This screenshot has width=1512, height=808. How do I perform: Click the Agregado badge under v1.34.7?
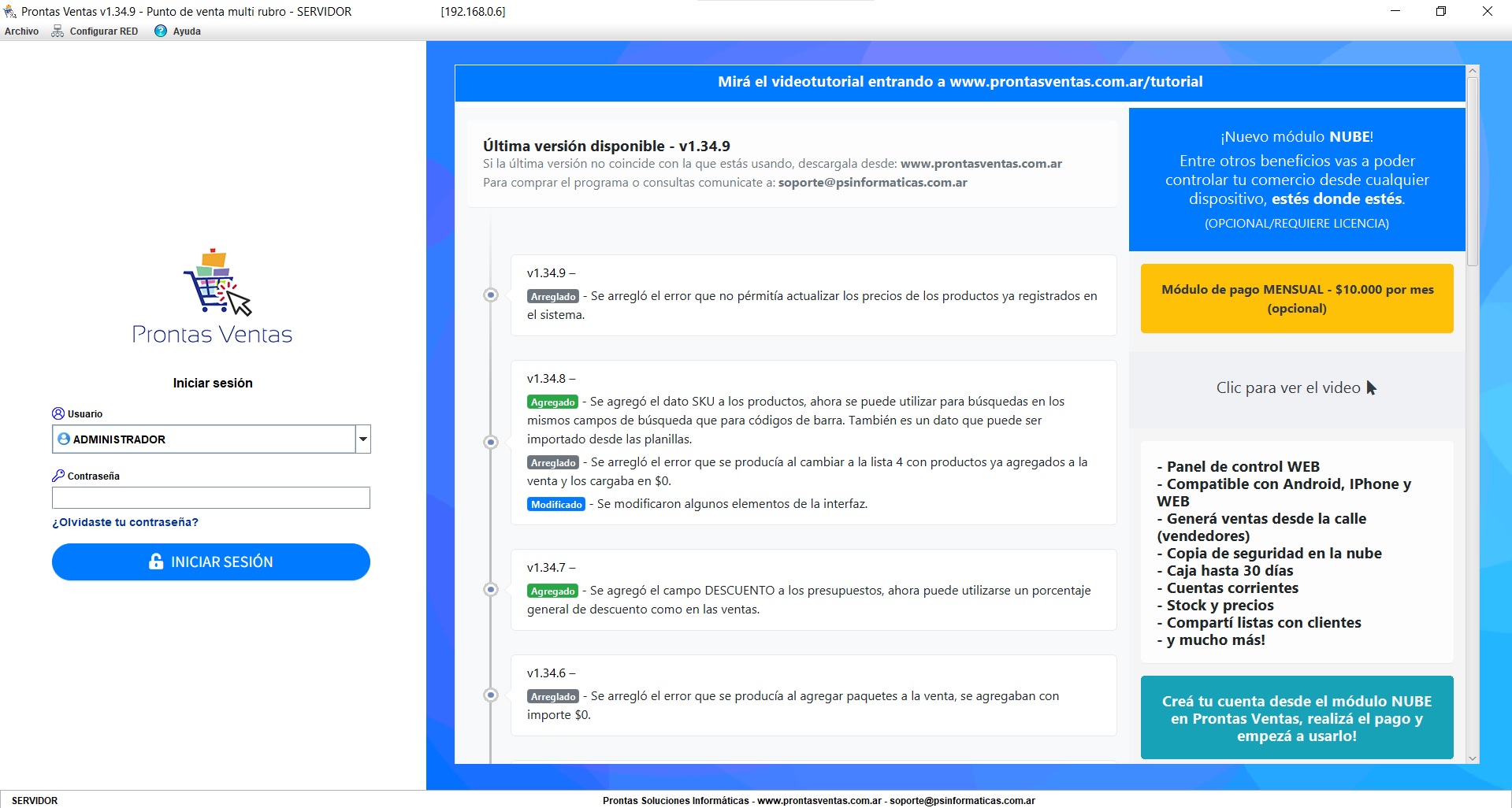(x=552, y=591)
